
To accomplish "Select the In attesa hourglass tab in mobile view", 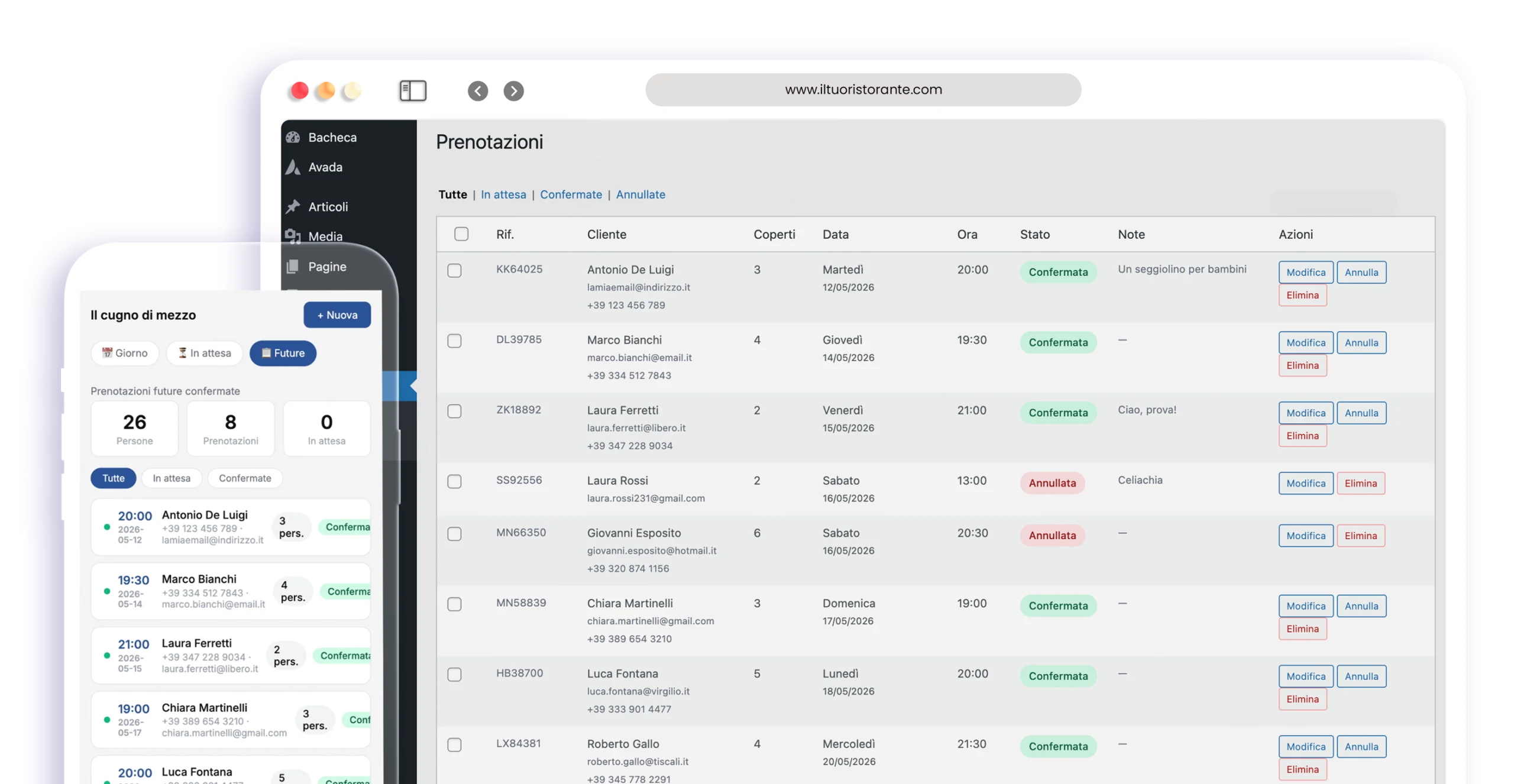I will tap(204, 353).
